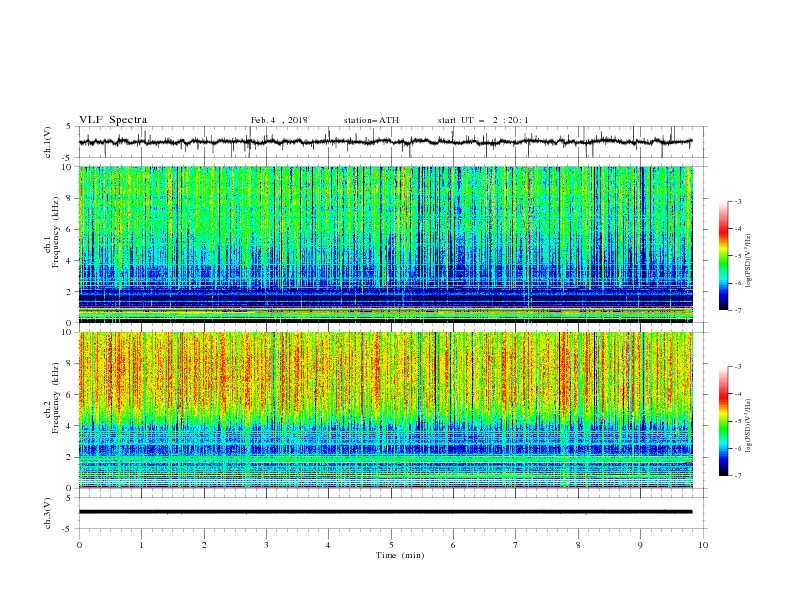Image resolution: width=792 pixels, height=612 pixels.
Task: Select the "start UT = 2:20:1" text
Action: coord(483,120)
